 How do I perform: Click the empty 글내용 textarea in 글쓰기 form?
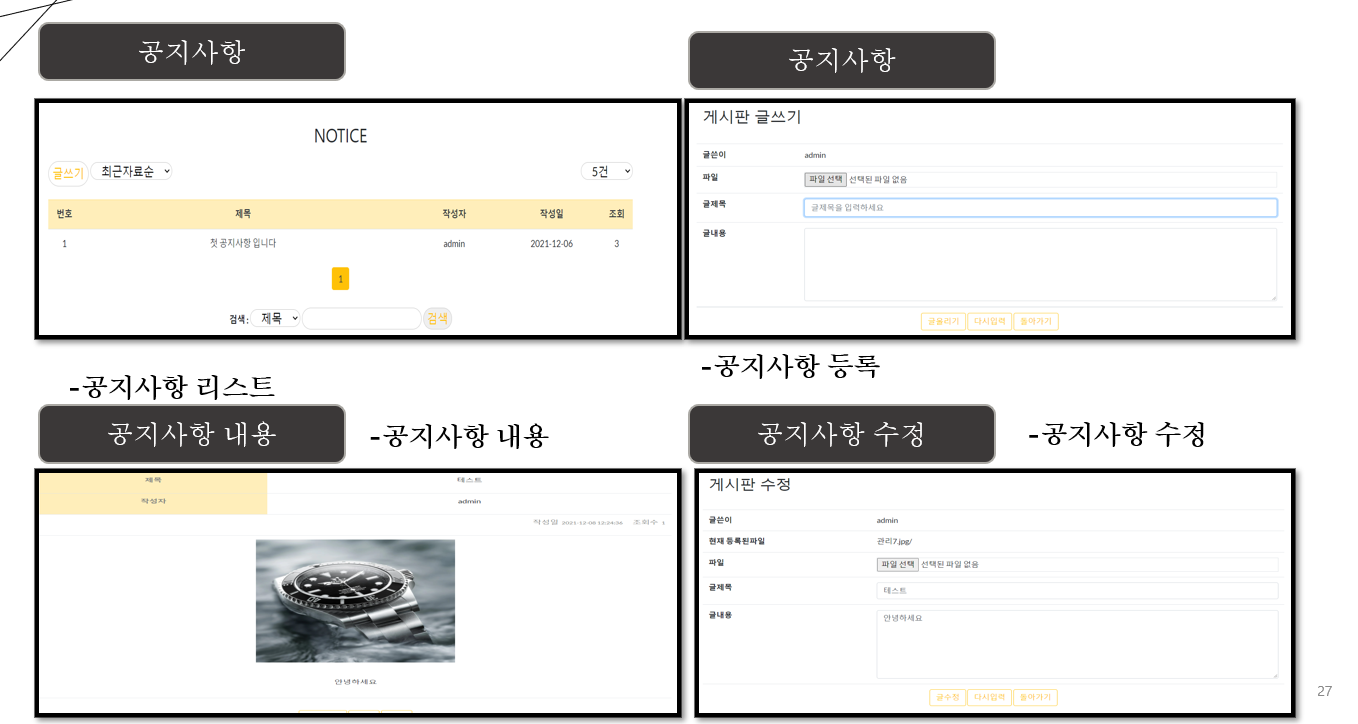(x=1040, y=264)
